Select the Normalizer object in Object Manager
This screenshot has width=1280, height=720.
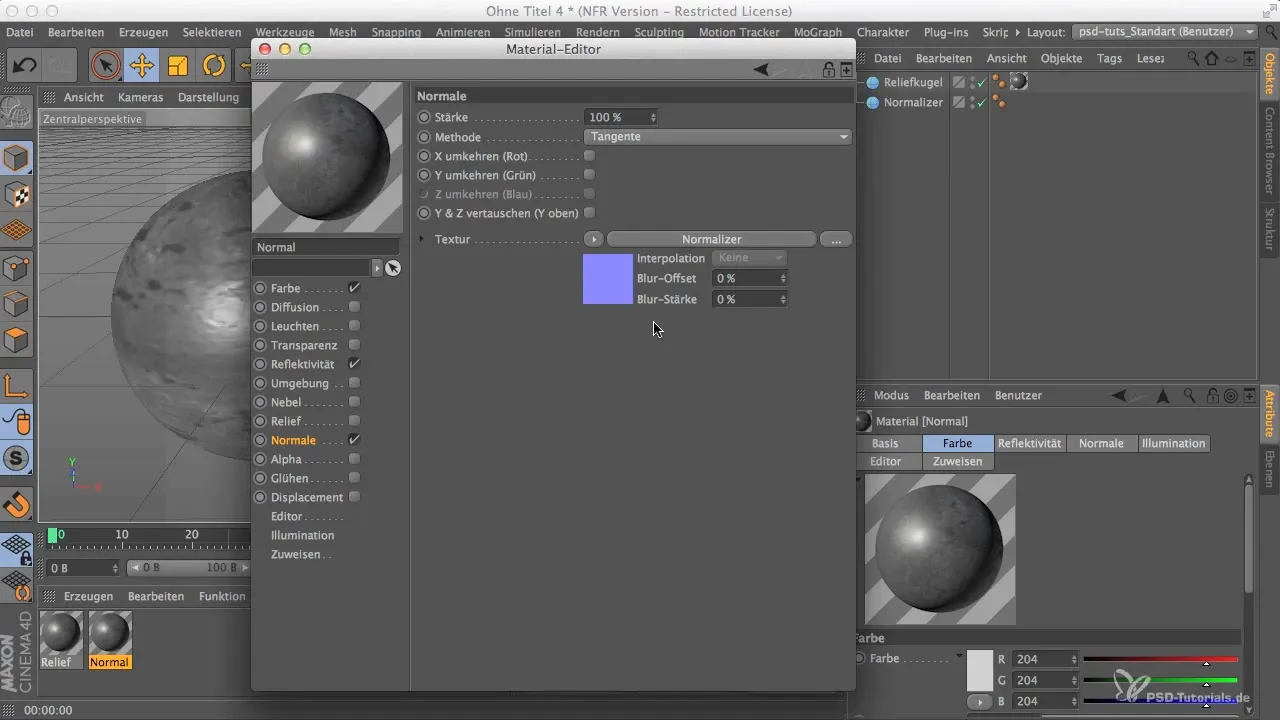(913, 102)
